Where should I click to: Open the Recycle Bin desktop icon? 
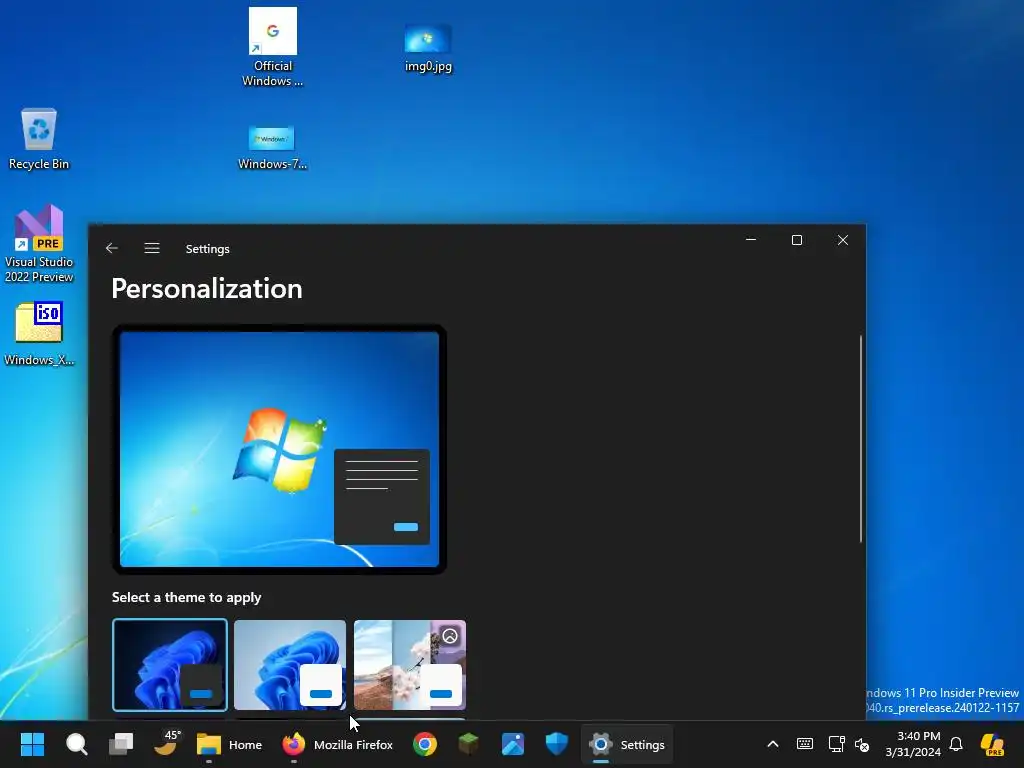[39, 139]
